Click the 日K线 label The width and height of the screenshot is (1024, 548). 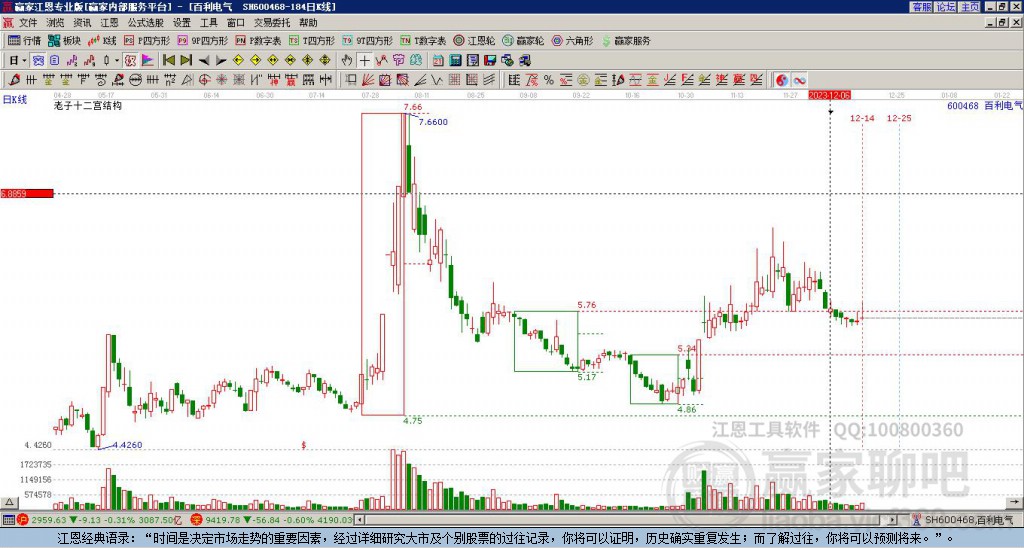tap(14, 100)
